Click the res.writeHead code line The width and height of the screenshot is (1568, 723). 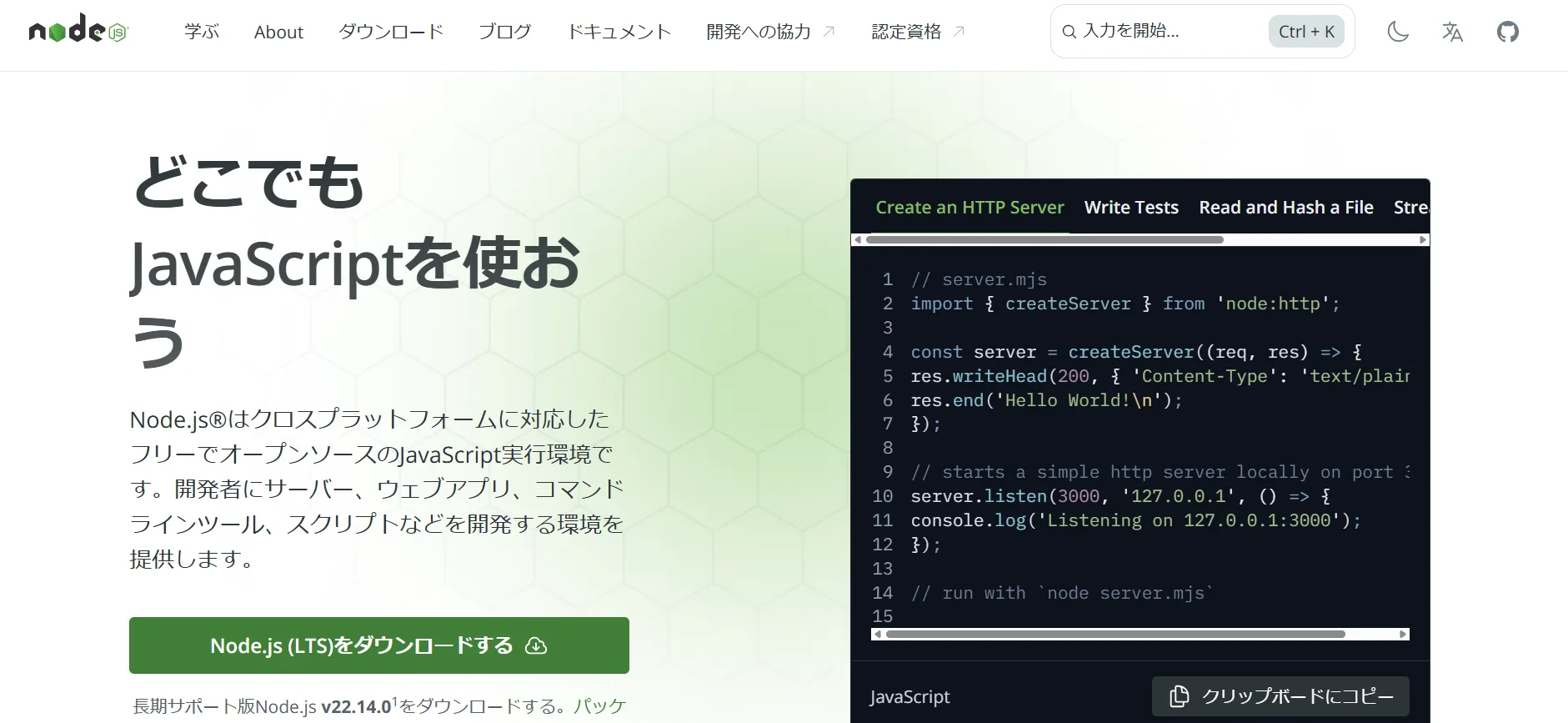coord(1160,376)
